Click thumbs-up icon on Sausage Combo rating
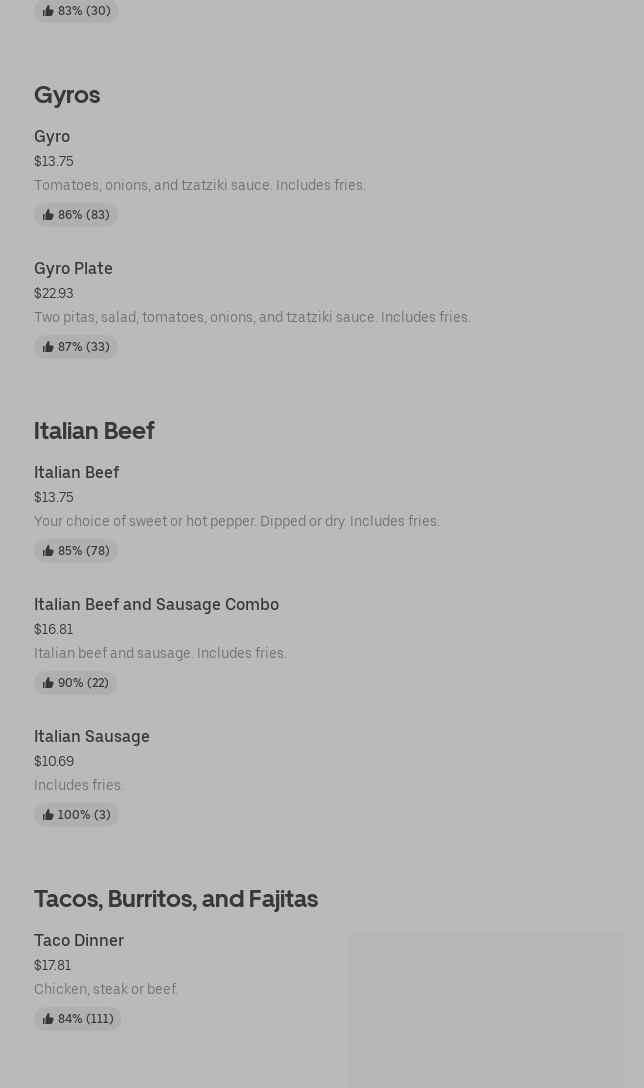This screenshot has width=644, height=1088. click(x=48, y=683)
